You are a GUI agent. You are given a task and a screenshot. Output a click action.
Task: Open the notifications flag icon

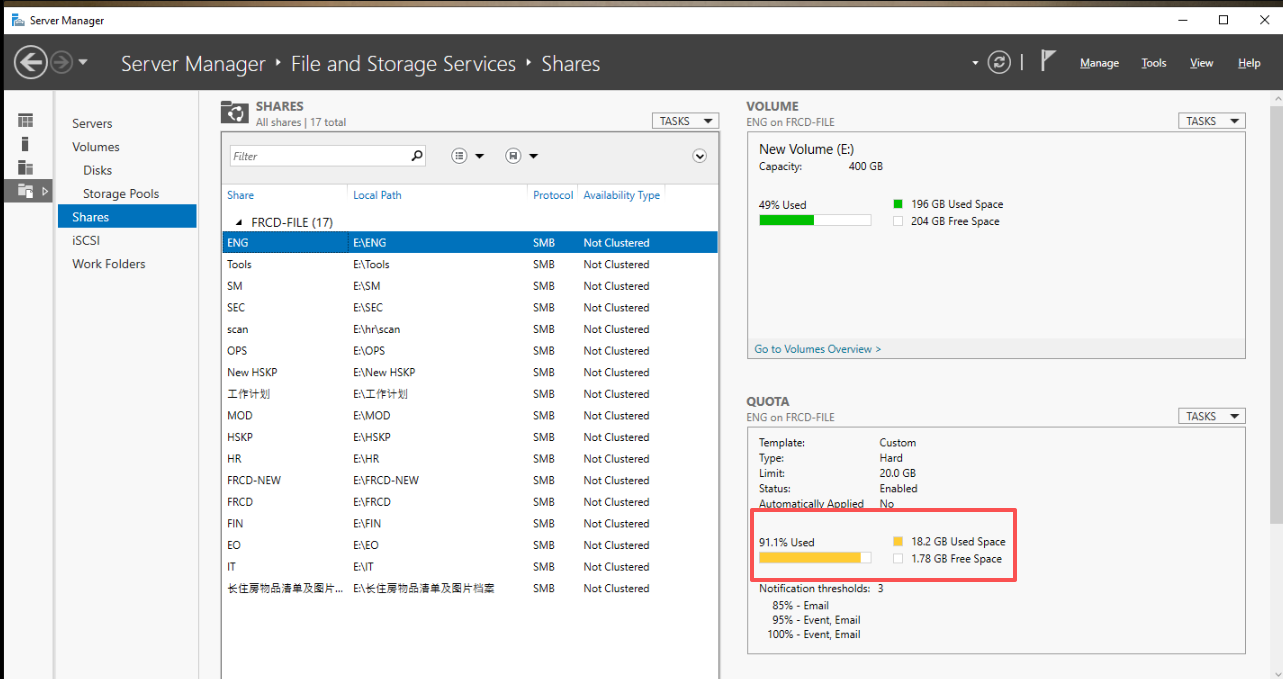tap(1047, 61)
